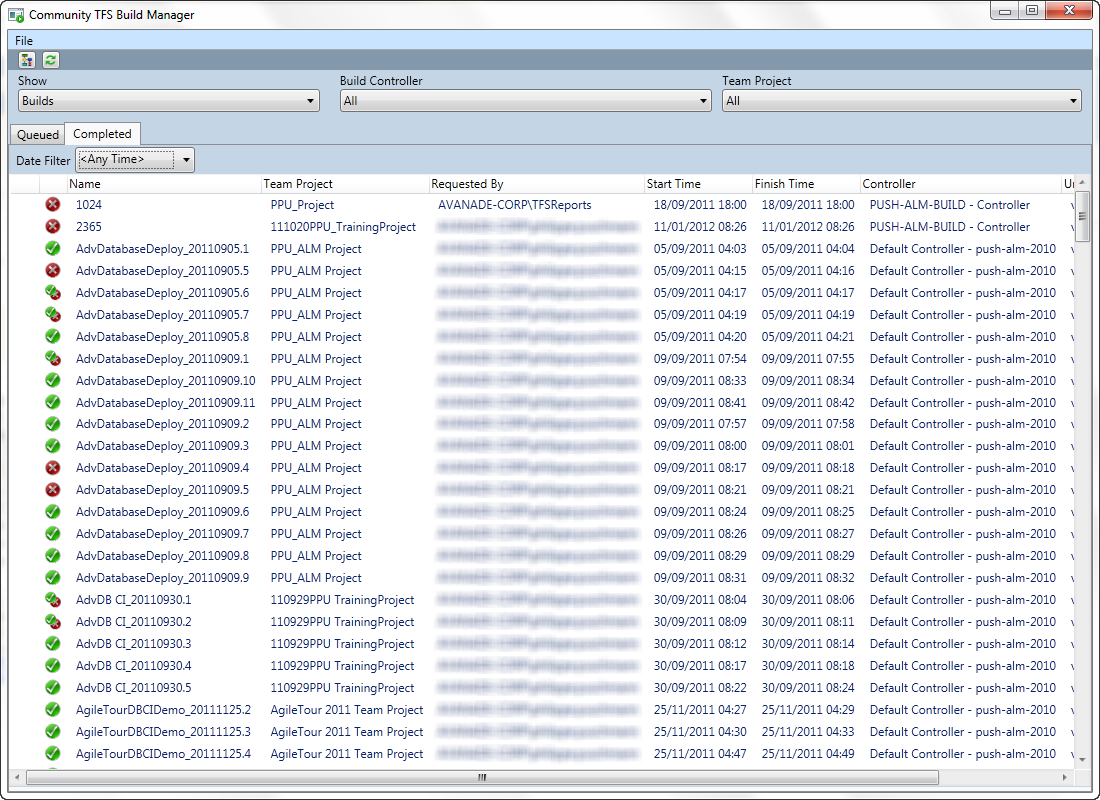Click the partial-success icon for AdvDB CI_20110930.1

(x=53, y=599)
